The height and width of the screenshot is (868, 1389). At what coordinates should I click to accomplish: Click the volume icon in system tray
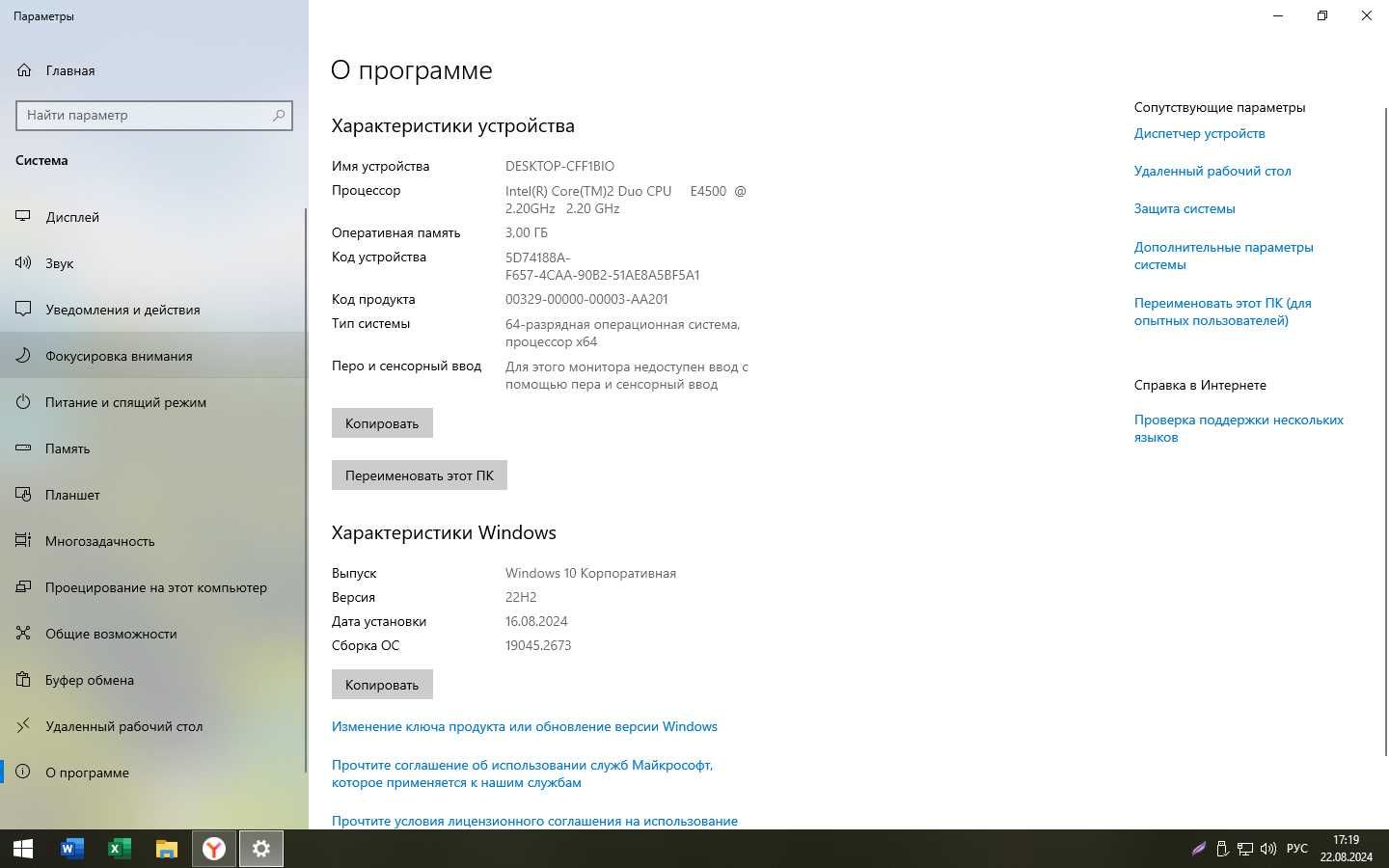[1268, 849]
